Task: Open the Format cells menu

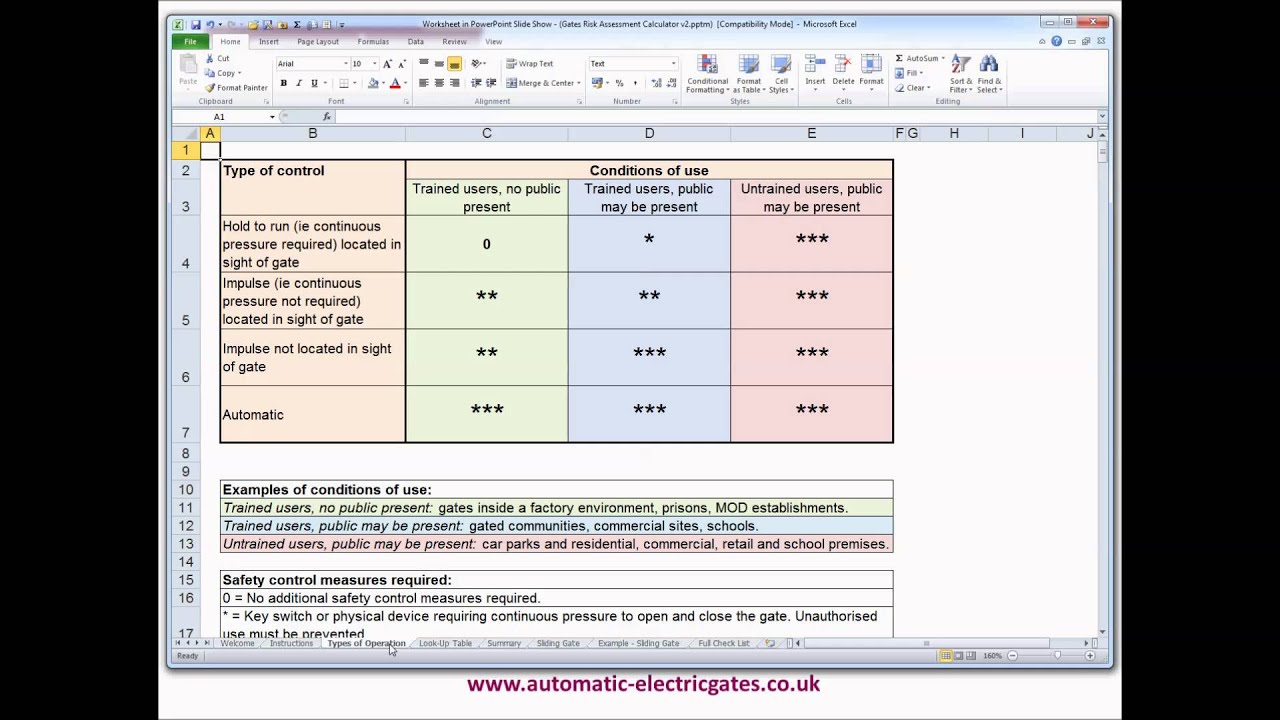Action: [871, 72]
